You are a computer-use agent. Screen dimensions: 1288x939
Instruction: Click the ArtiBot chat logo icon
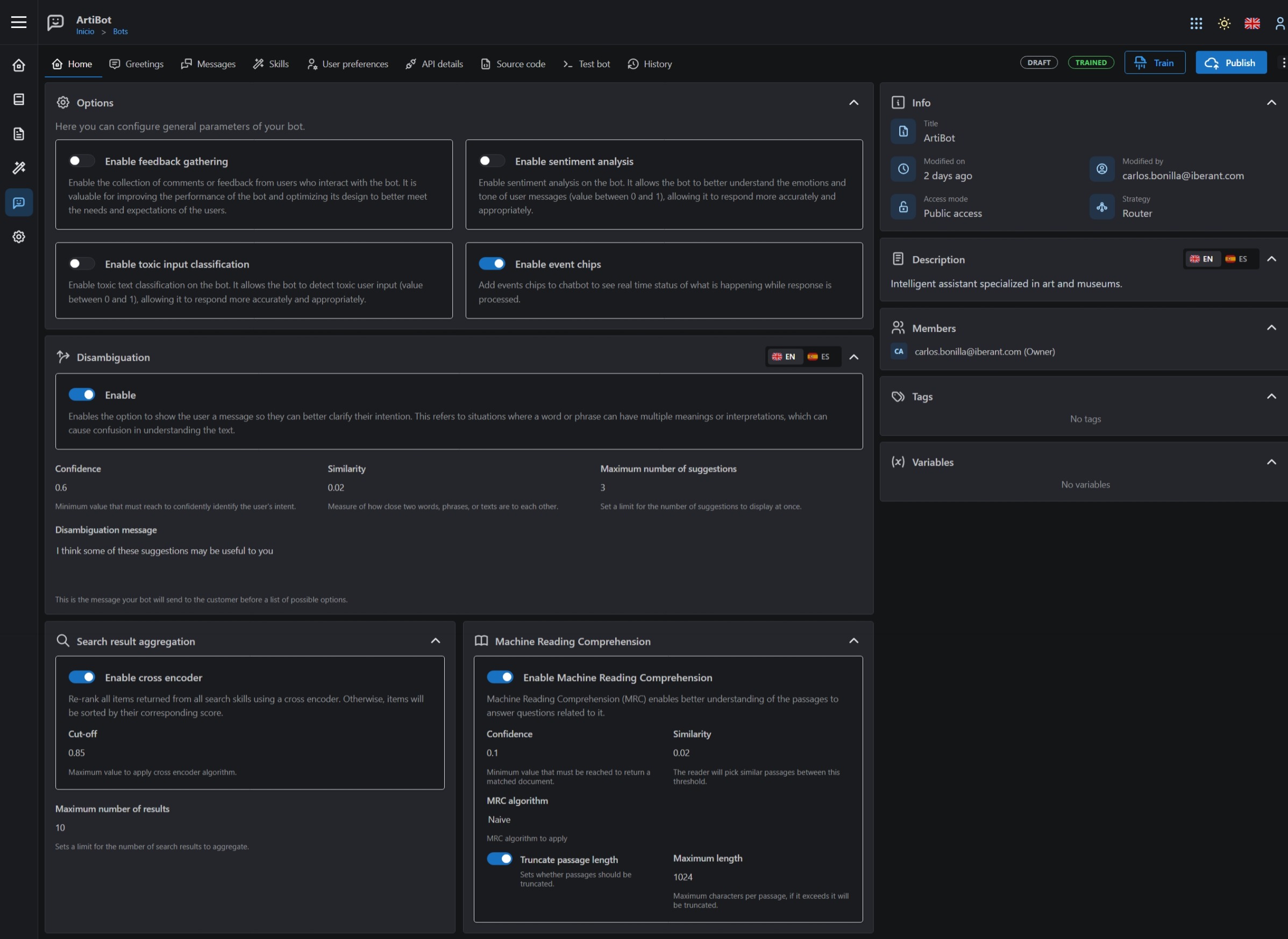click(x=55, y=23)
